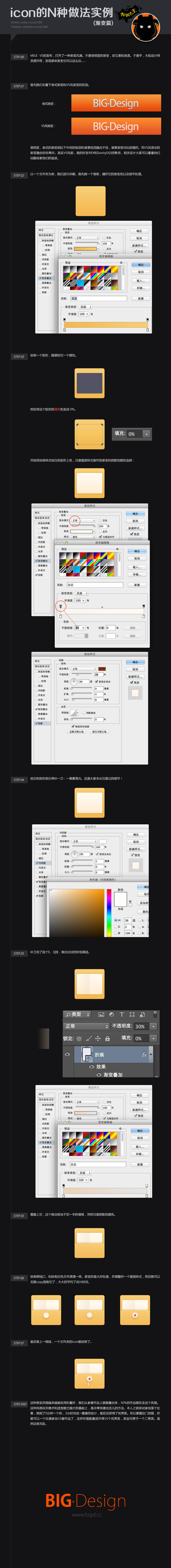This screenshot has height=1568, width=171.
Task: Click 设置为默认值 in the drop shadow dialog
Action: coord(77,732)
